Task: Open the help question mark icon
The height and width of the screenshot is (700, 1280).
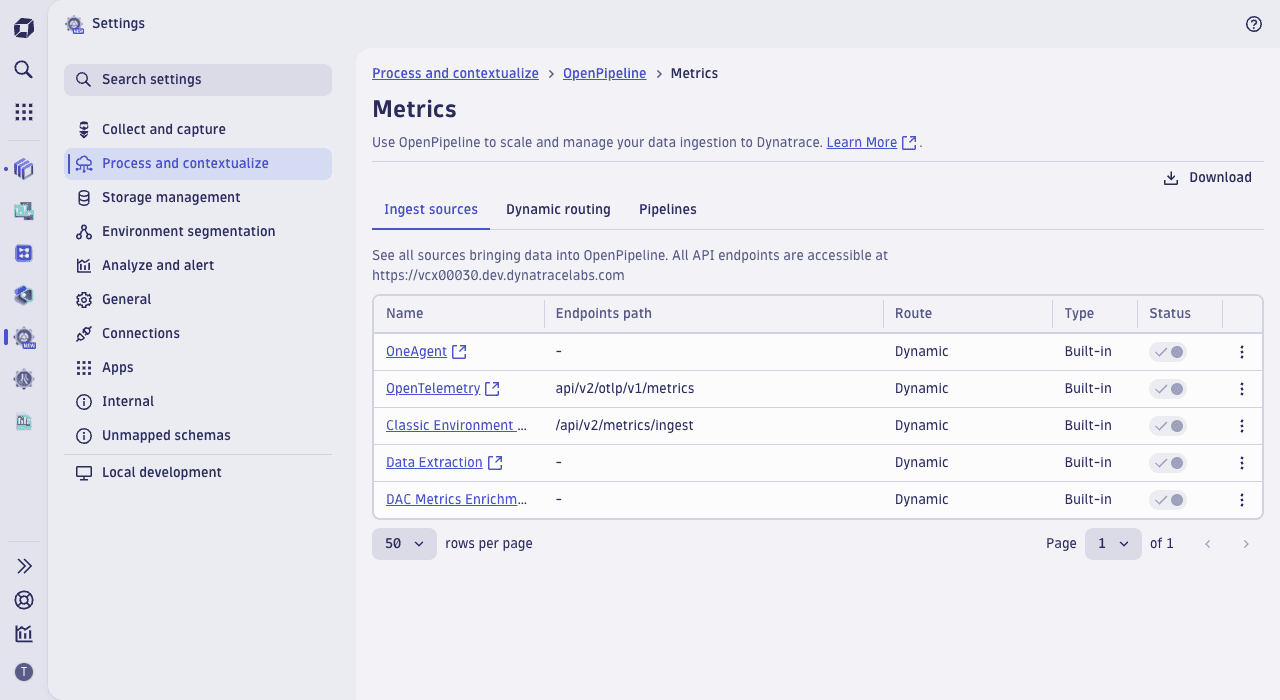Action: [1254, 24]
